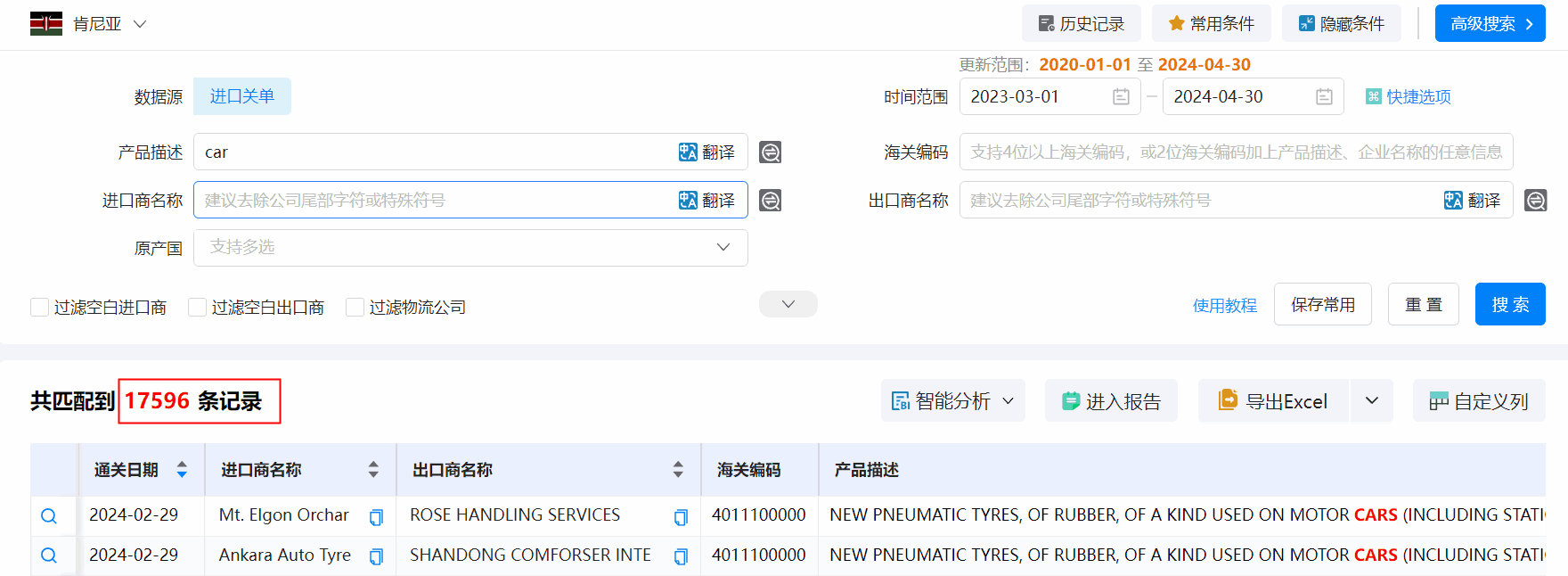Screen dimensions: 1568x576
Task: Click the 海关编码 input field
Action: [x=1235, y=152]
